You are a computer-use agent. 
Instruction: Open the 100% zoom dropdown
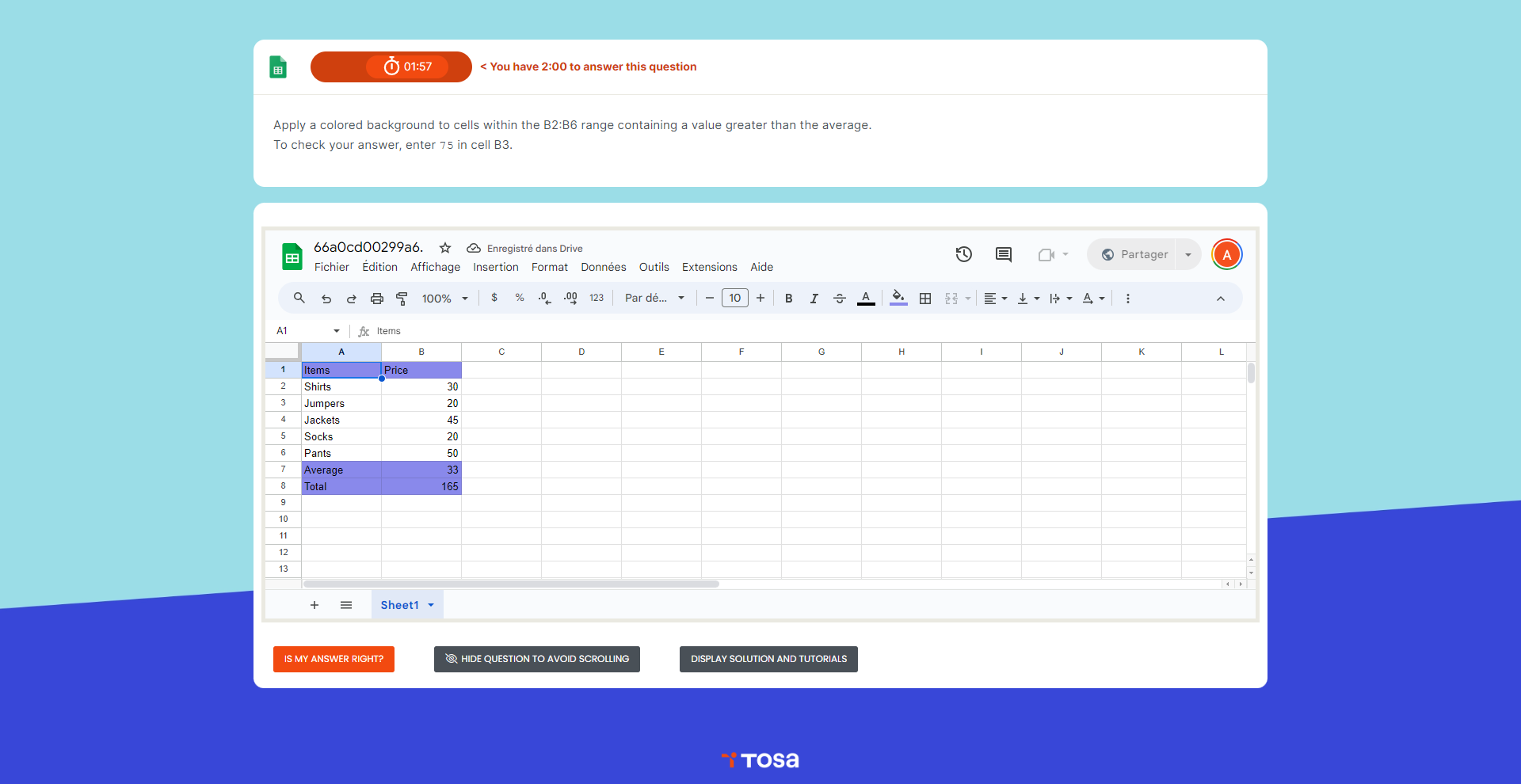click(x=445, y=299)
